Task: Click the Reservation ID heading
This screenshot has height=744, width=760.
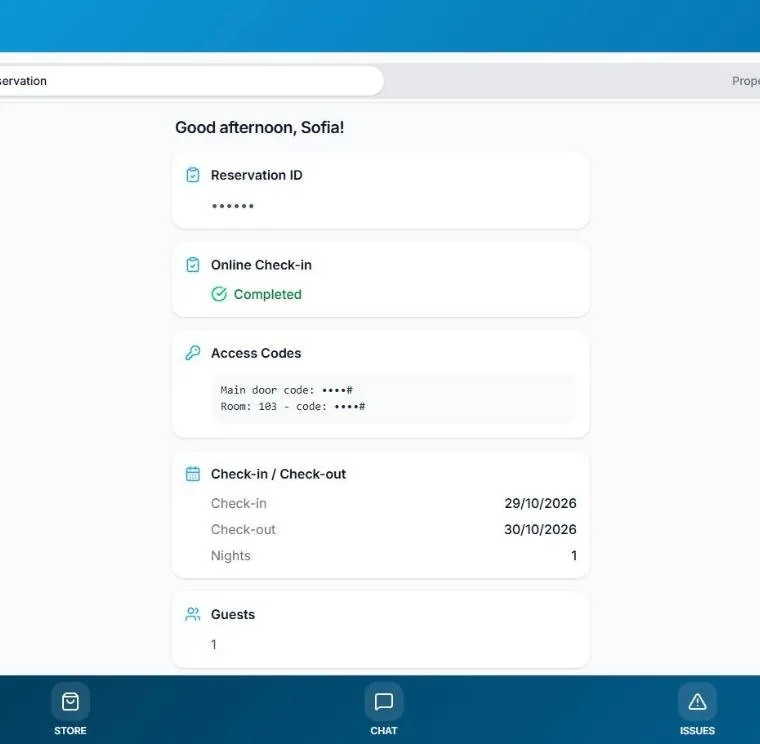Action: tap(256, 175)
